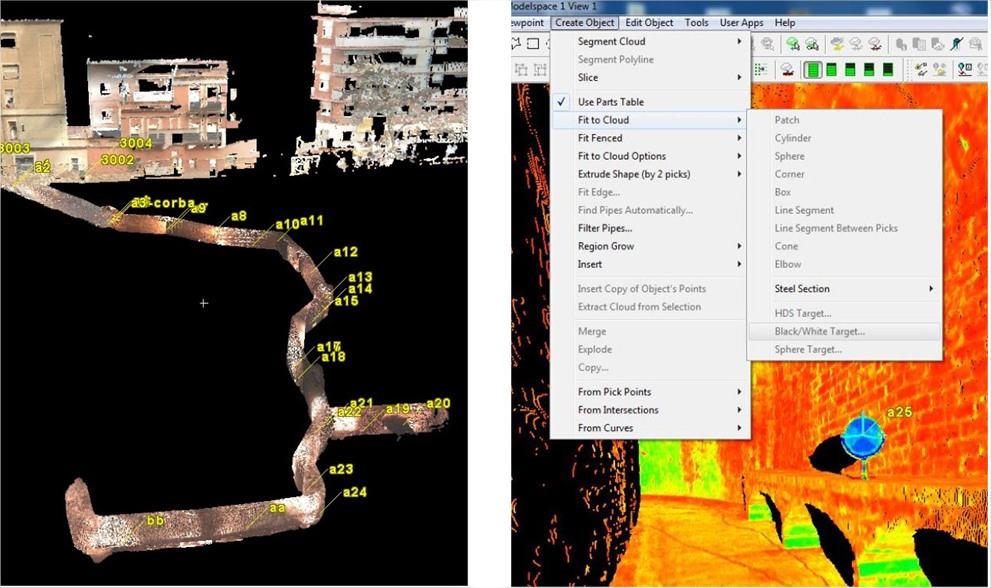Click the green cloud with cursor icon
The image size is (991, 588).
(x=793, y=44)
